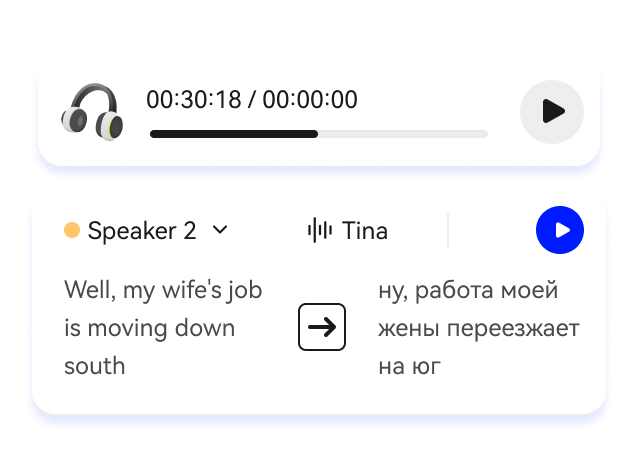638x476 pixels.
Task: Play the blue translated segment button
Action: (560, 230)
